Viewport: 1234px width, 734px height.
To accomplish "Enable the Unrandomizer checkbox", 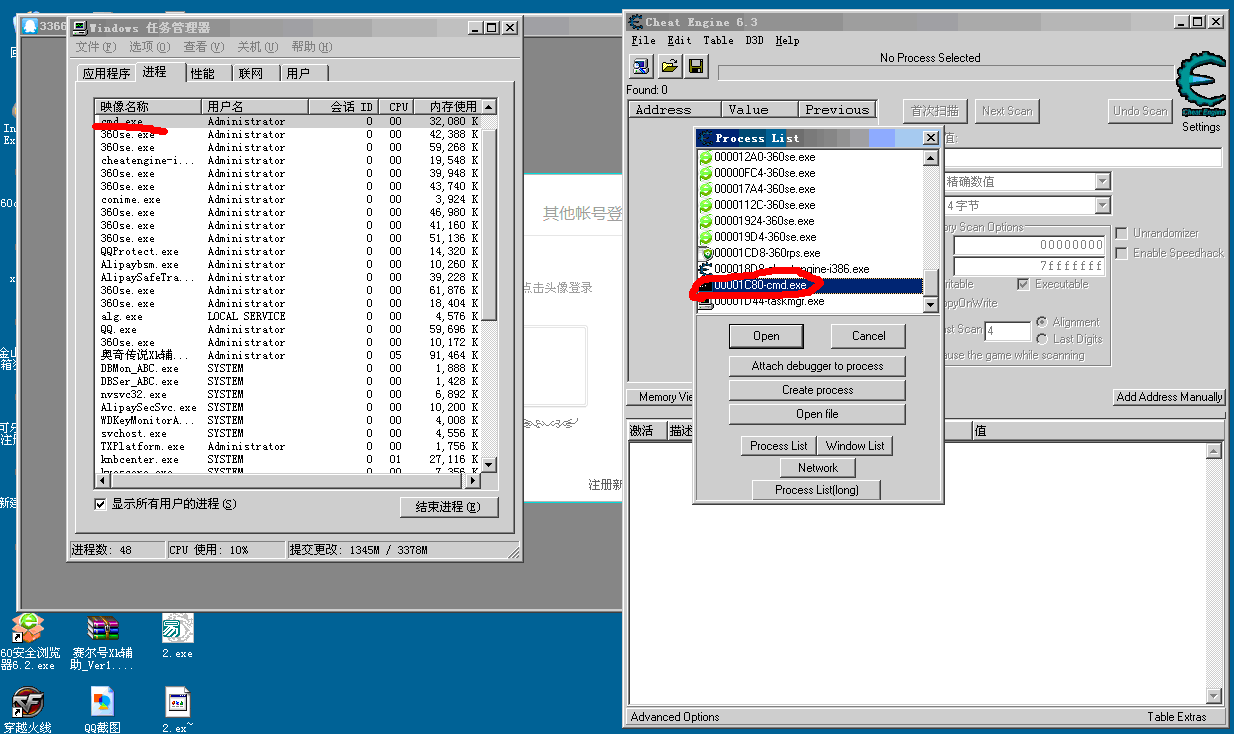I will (x=1121, y=233).
